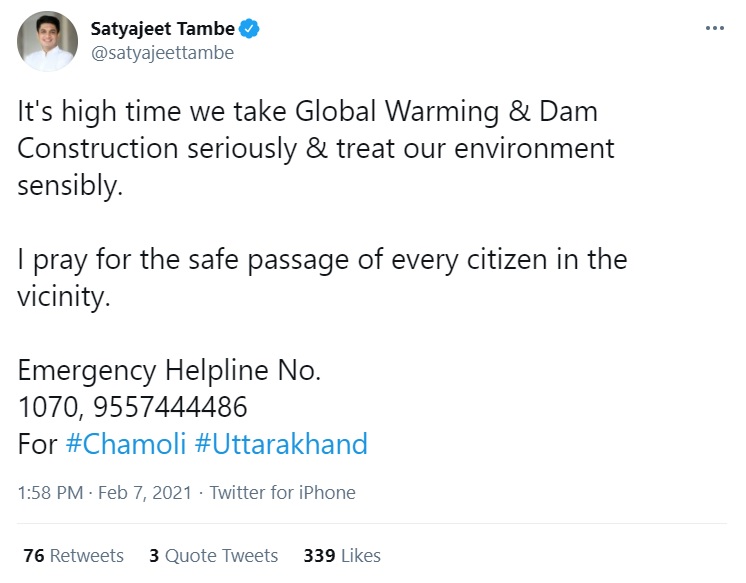Click the sentence starting 'I pray for'
The height and width of the screenshot is (583, 746).
click(x=322, y=261)
